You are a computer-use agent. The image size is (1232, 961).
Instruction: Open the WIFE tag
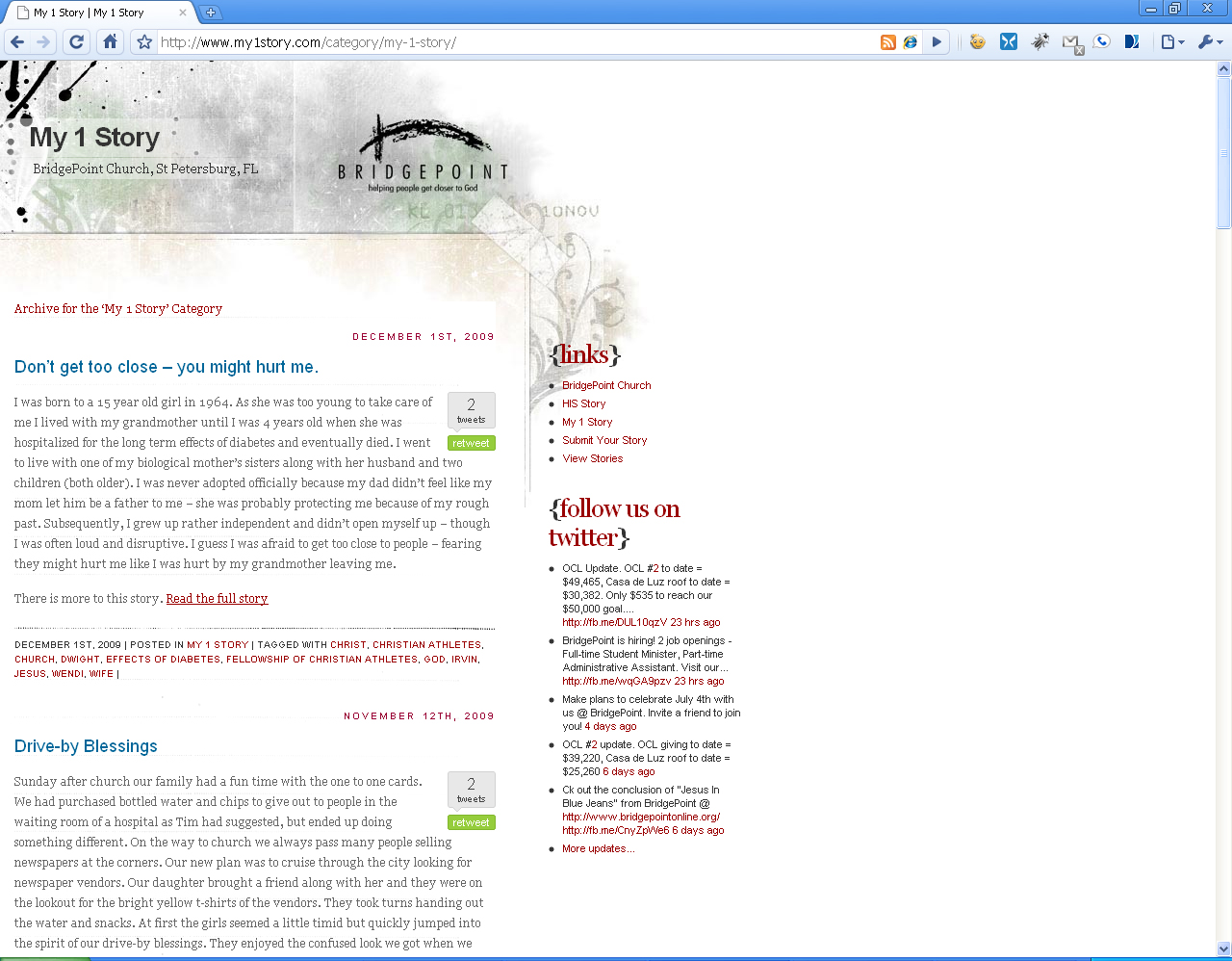click(101, 674)
